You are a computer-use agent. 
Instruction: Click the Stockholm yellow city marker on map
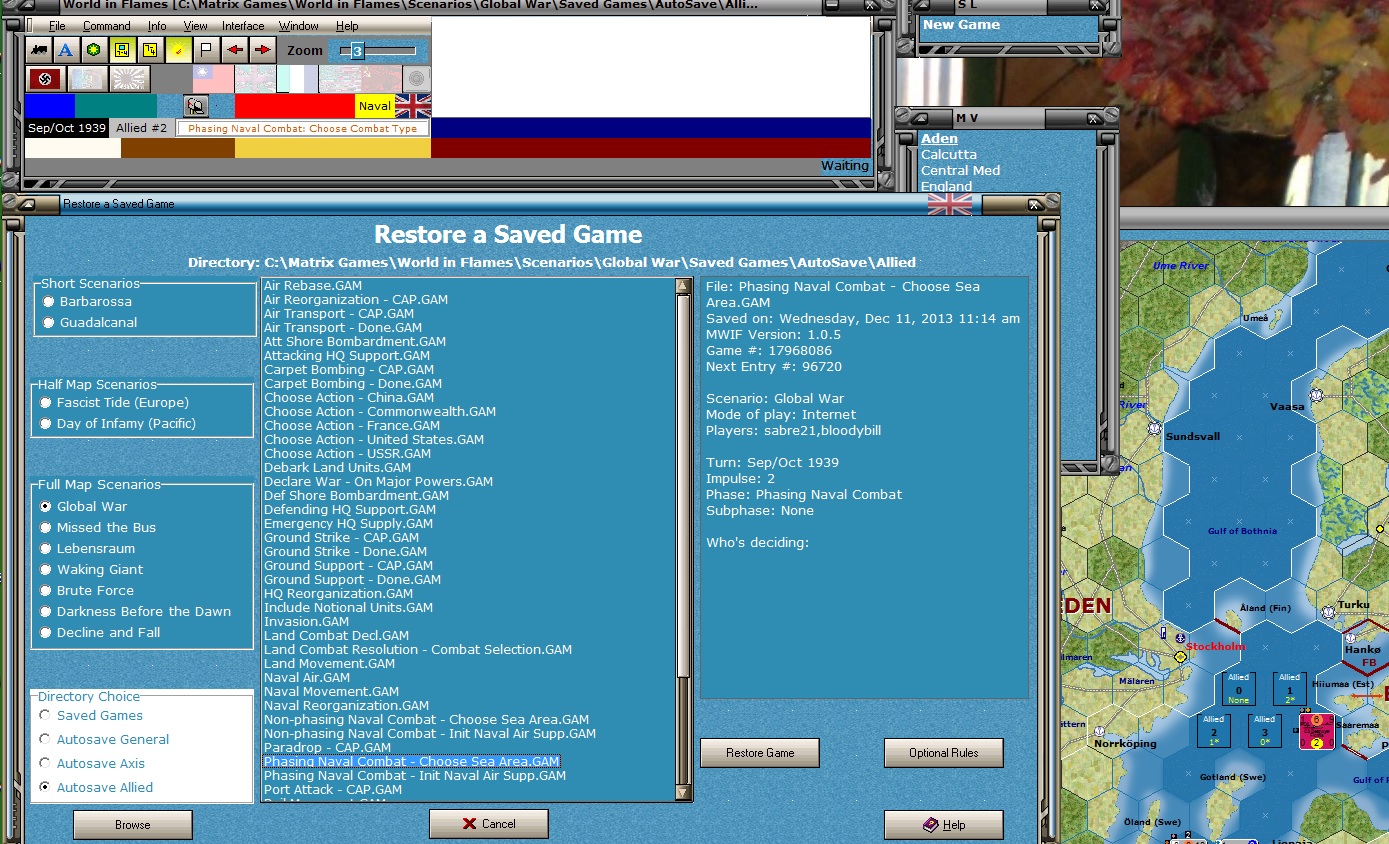[1181, 657]
